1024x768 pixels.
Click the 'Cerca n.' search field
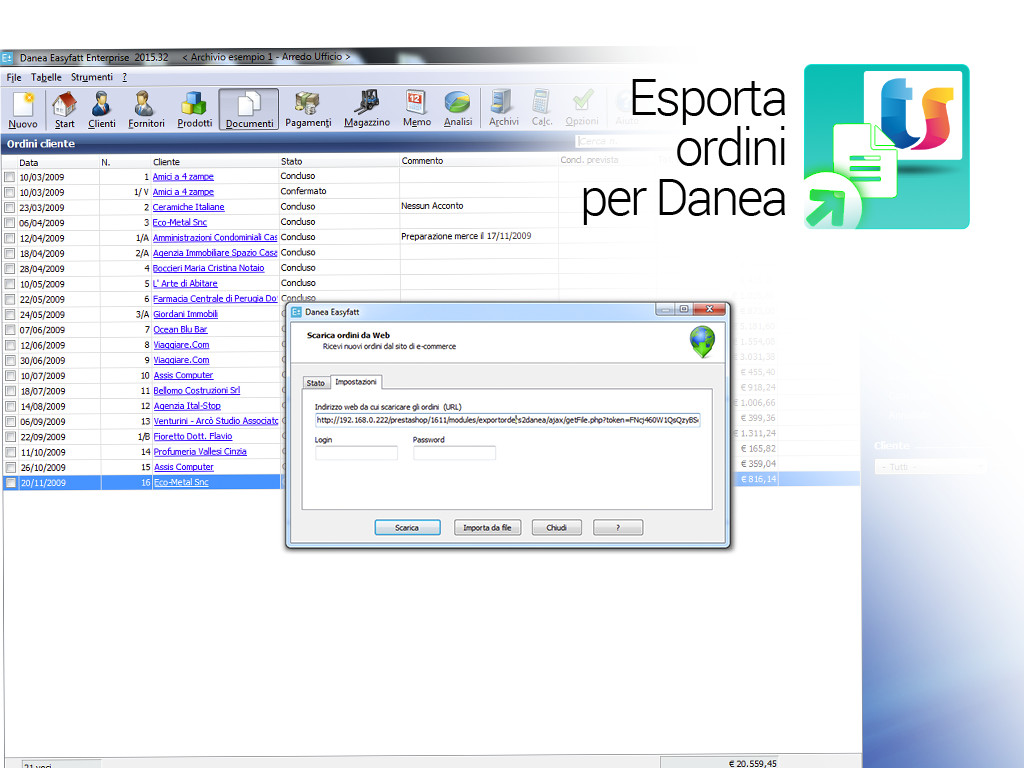(614, 141)
